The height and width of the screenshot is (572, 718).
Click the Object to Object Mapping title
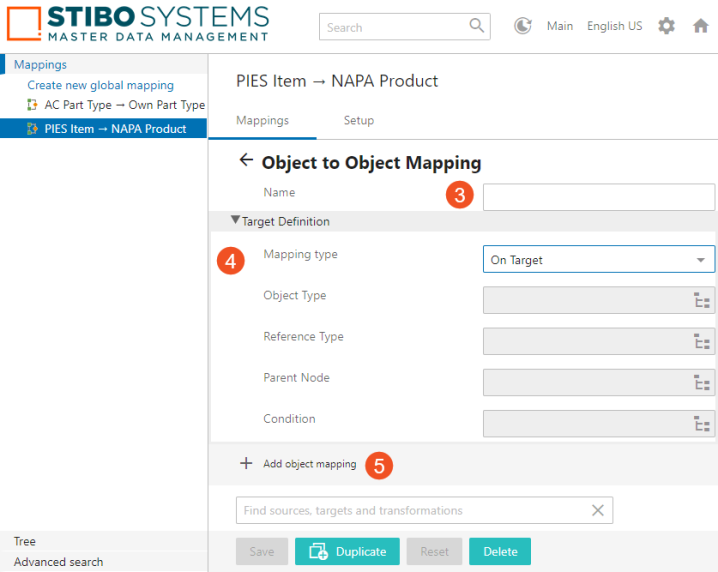(x=371, y=163)
